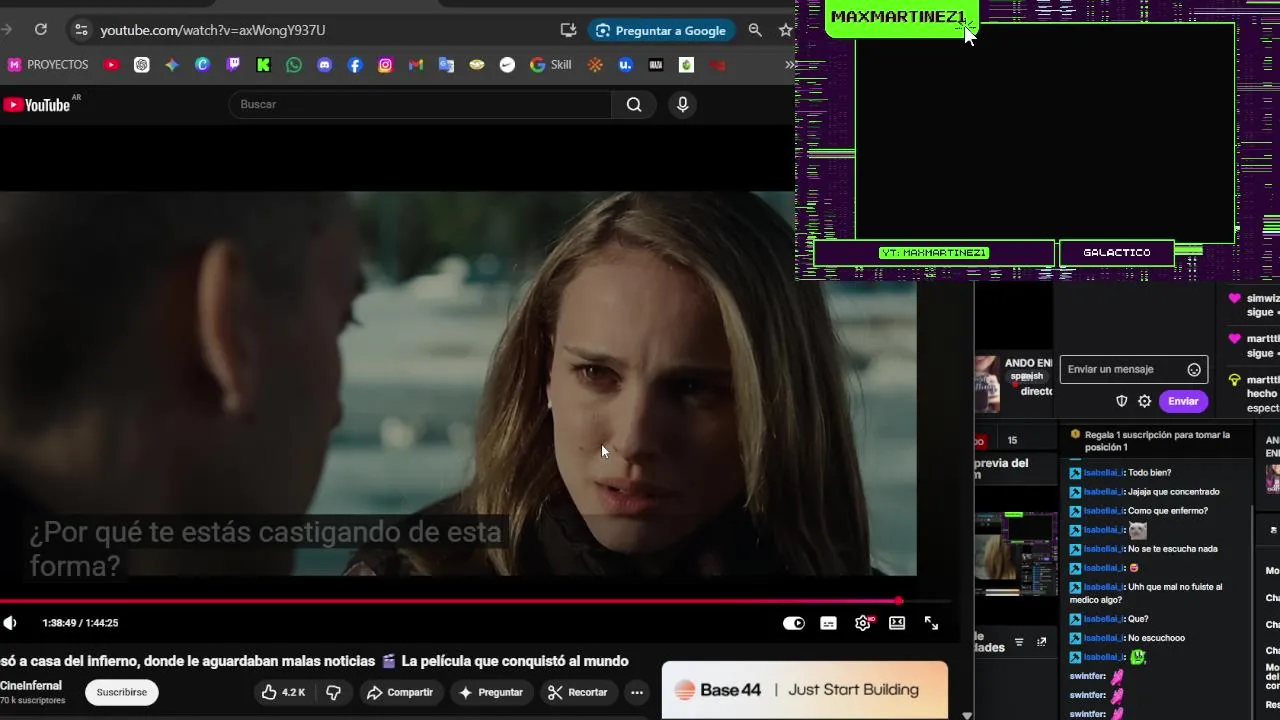The image size is (1280, 720).
Task: Click the video title 'La película que conquistó al mundo'
Action: coord(515,661)
